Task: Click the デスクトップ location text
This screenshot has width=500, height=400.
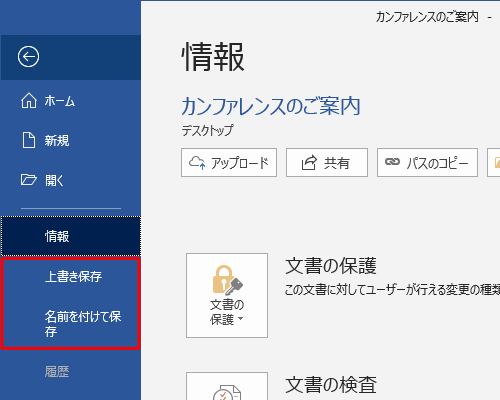Action: coord(207,130)
